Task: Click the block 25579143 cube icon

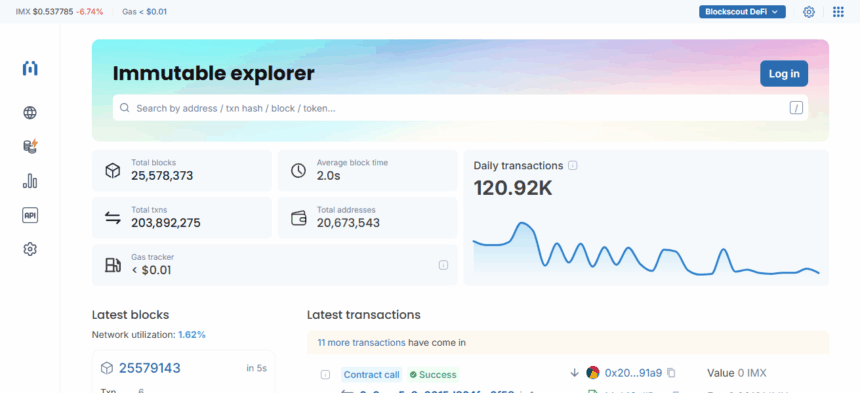Action: [107, 368]
